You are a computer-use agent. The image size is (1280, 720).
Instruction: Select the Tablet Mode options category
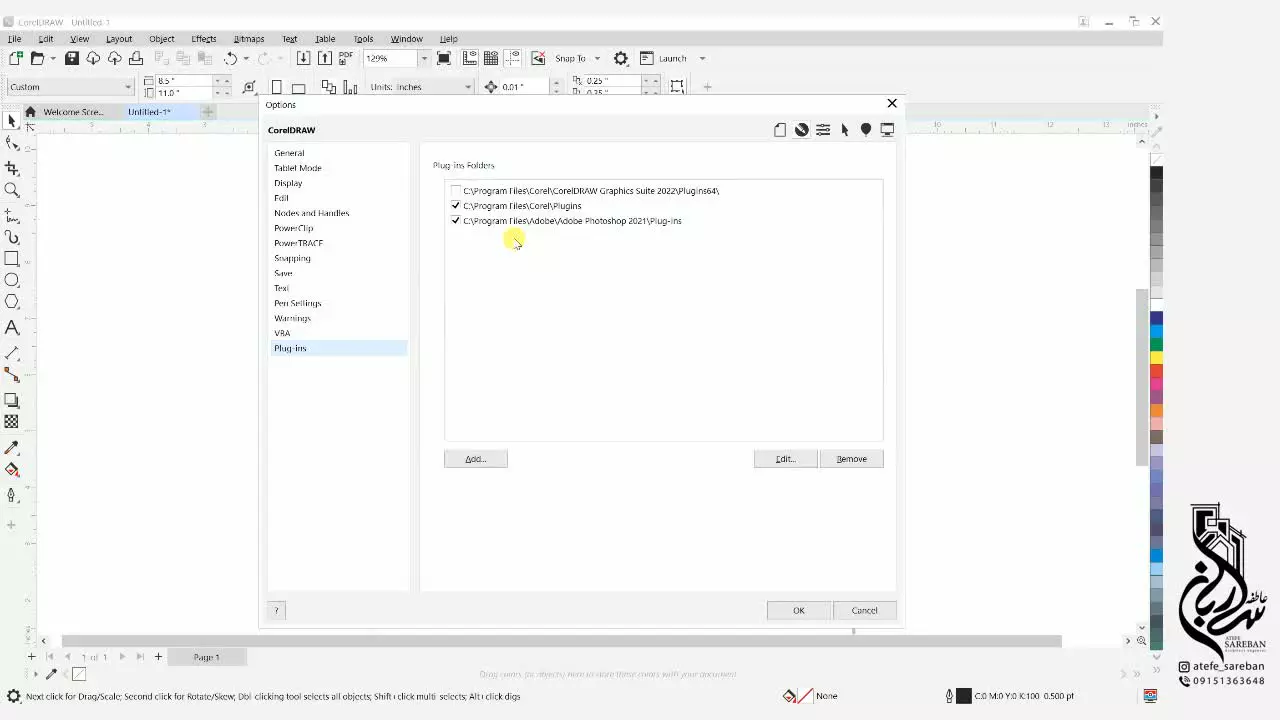[298, 168]
